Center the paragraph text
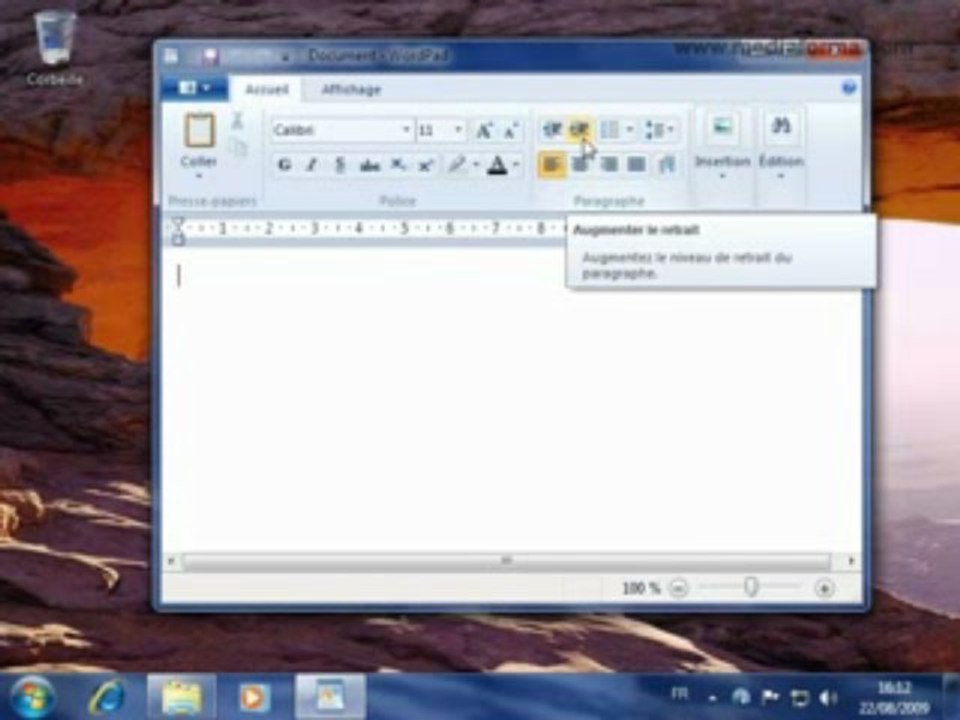Image resolution: width=960 pixels, height=720 pixels. [580, 165]
